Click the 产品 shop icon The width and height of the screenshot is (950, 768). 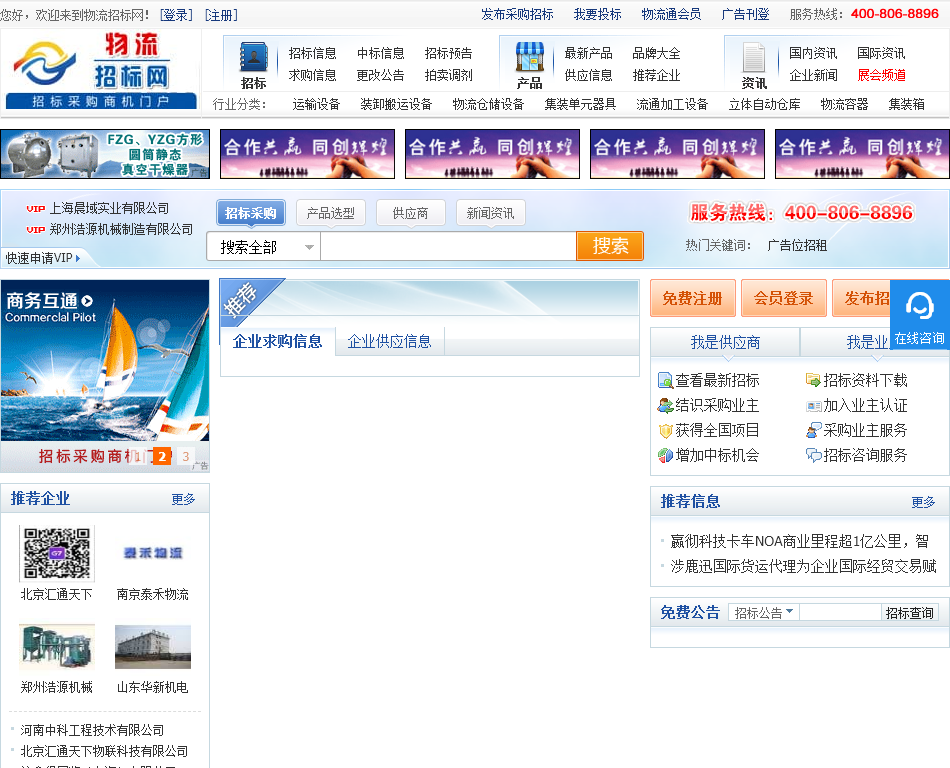pyautogui.click(x=530, y=58)
